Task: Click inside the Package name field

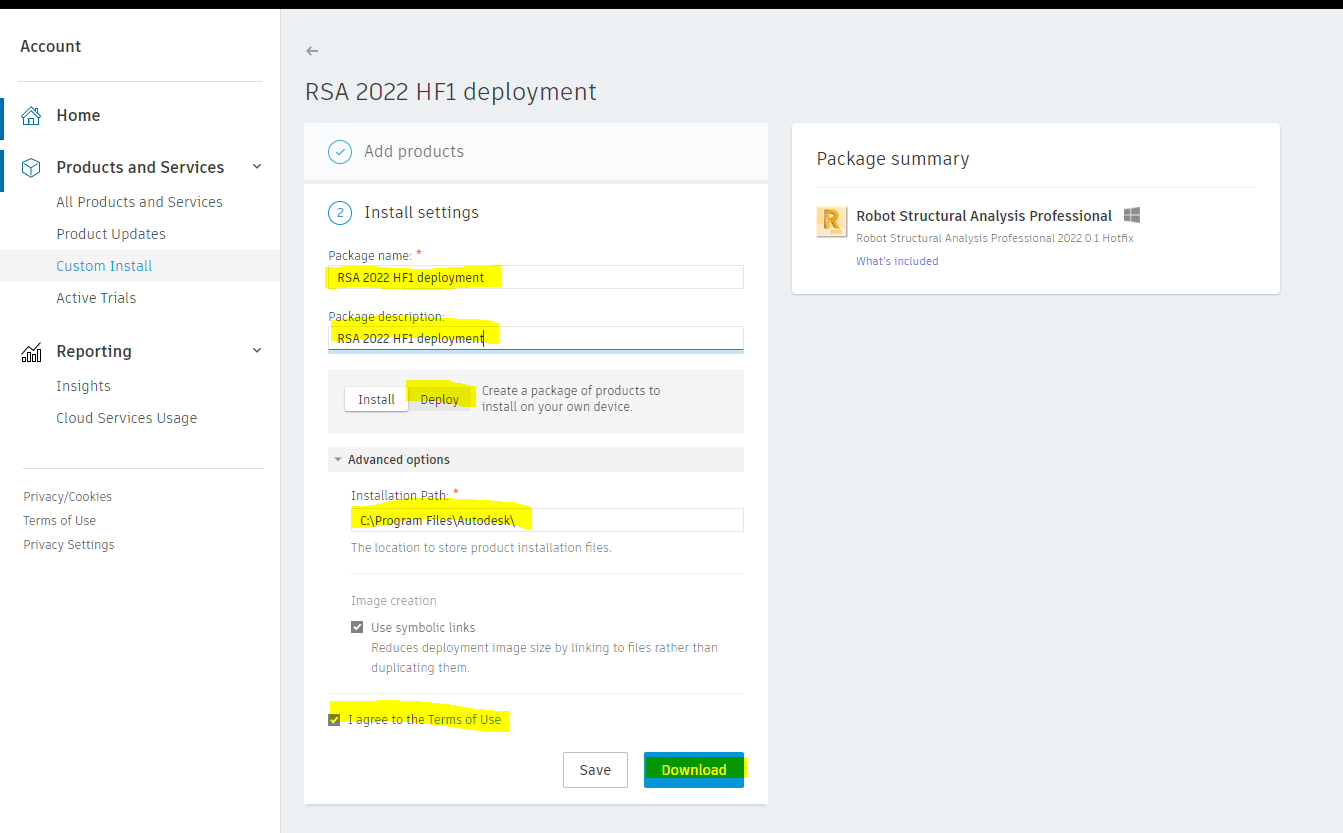Action: coord(535,276)
